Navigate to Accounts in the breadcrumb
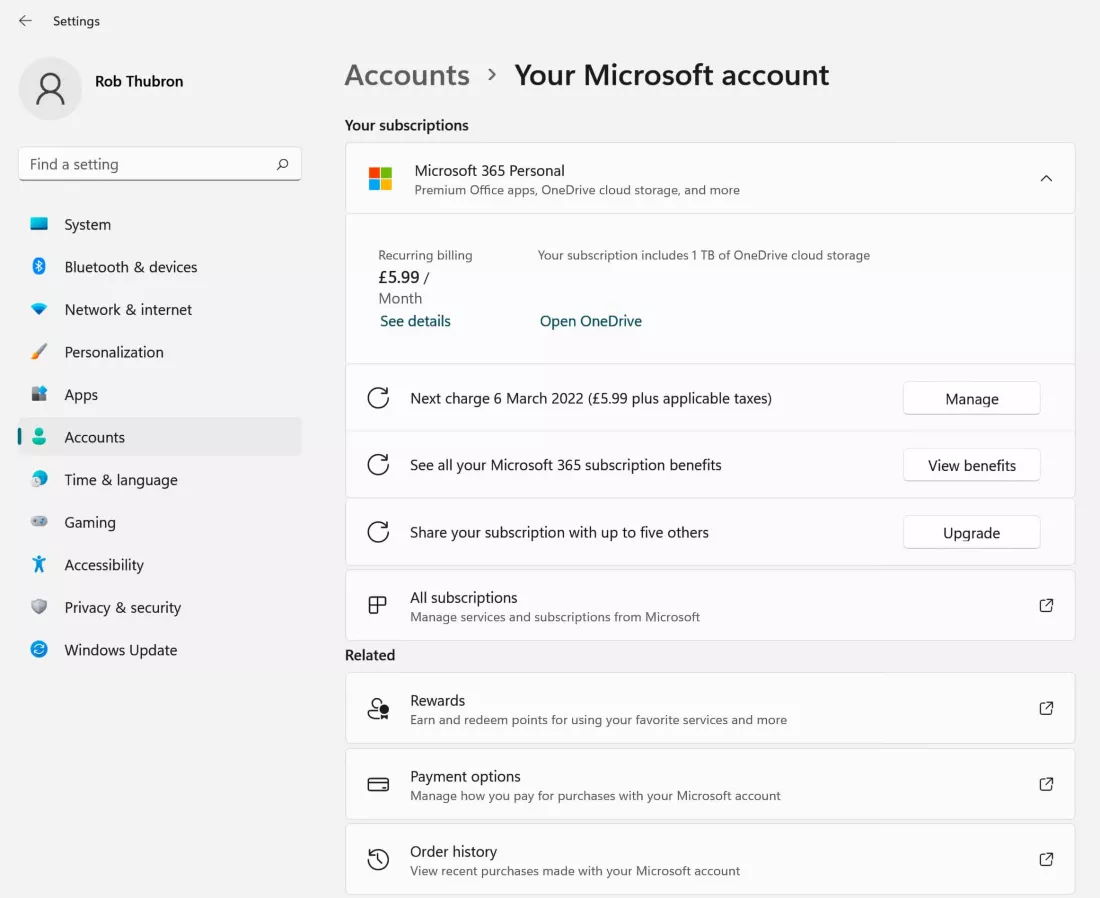Viewport: 1100px width, 898px height. tap(407, 75)
